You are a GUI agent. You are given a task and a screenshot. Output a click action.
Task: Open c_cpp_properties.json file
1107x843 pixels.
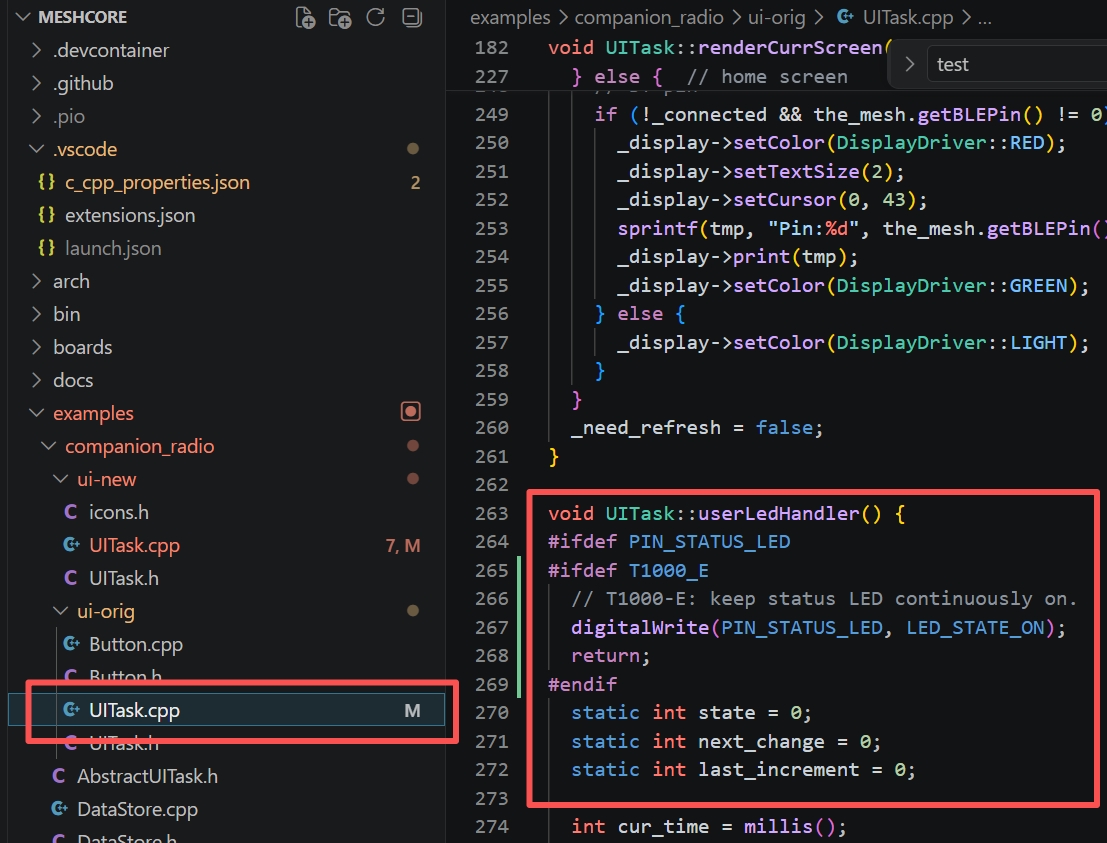157,182
